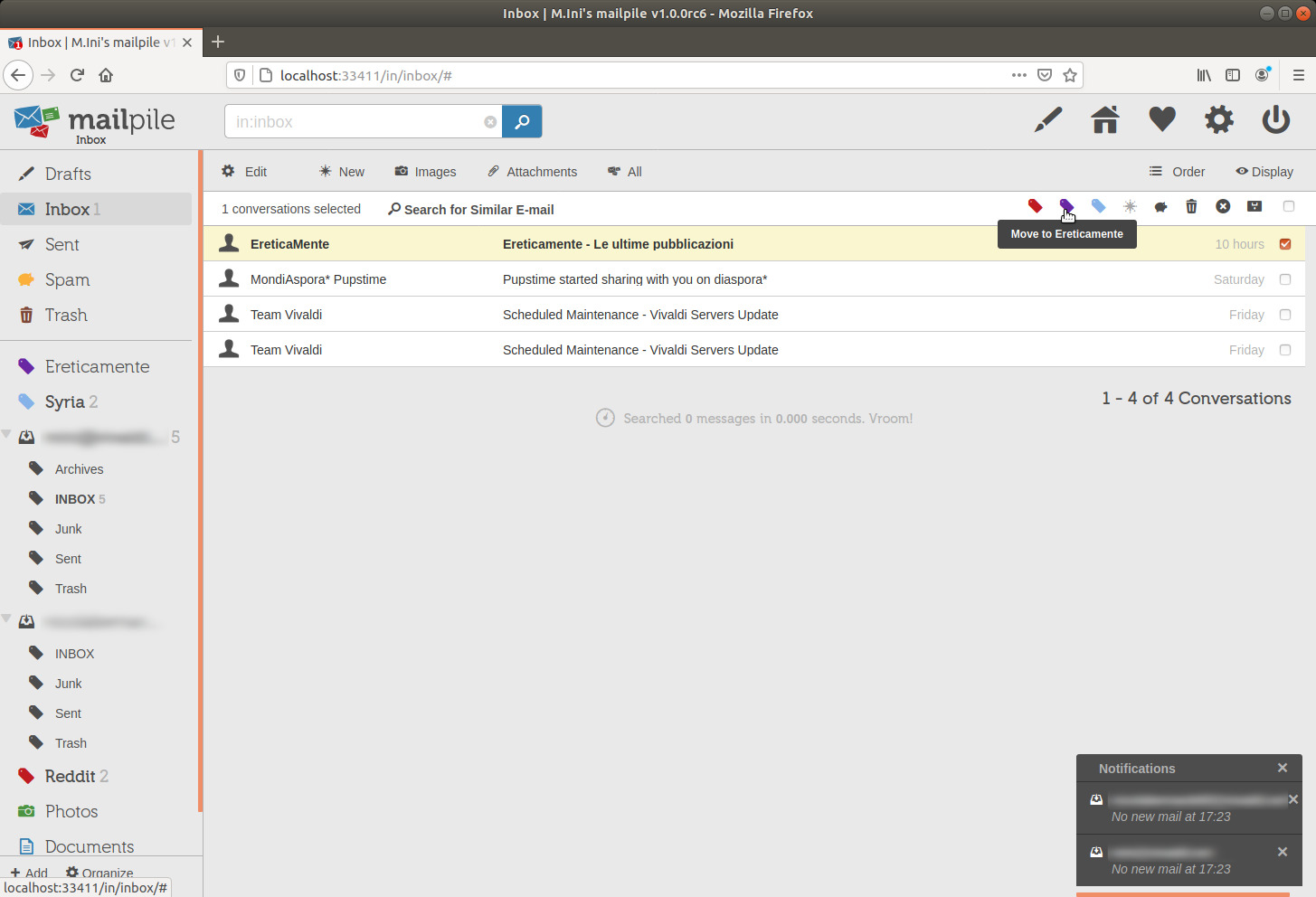Check the MondiAspora* Pupstime conversation checkbox
The image size is (1316, 897).
click(1285, 279)
